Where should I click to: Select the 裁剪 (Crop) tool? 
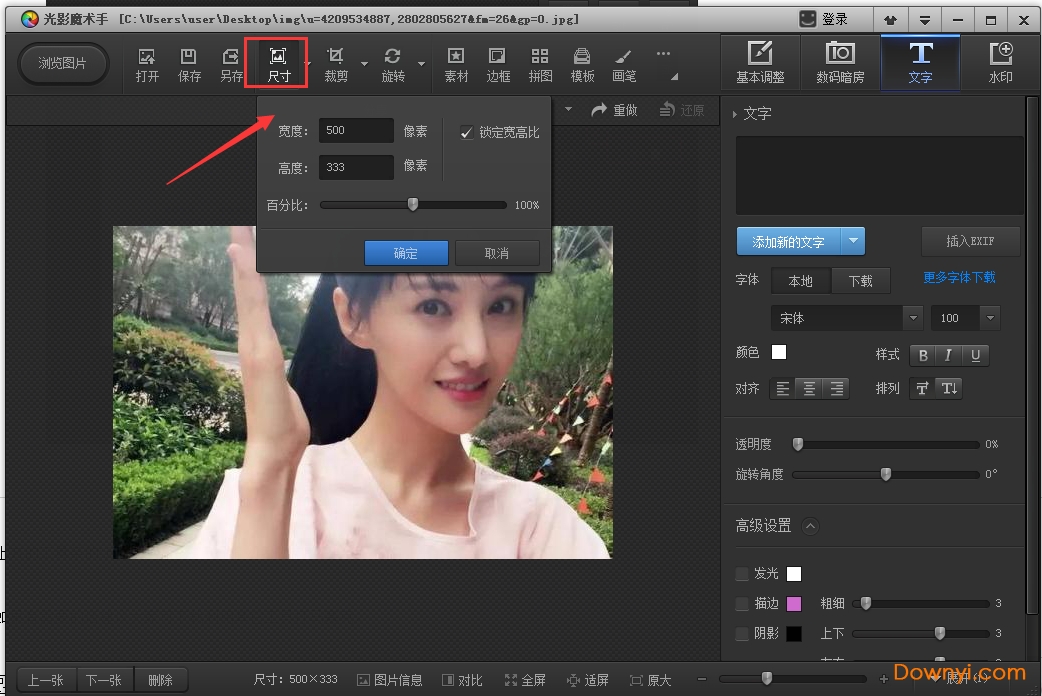pos(336,65)
